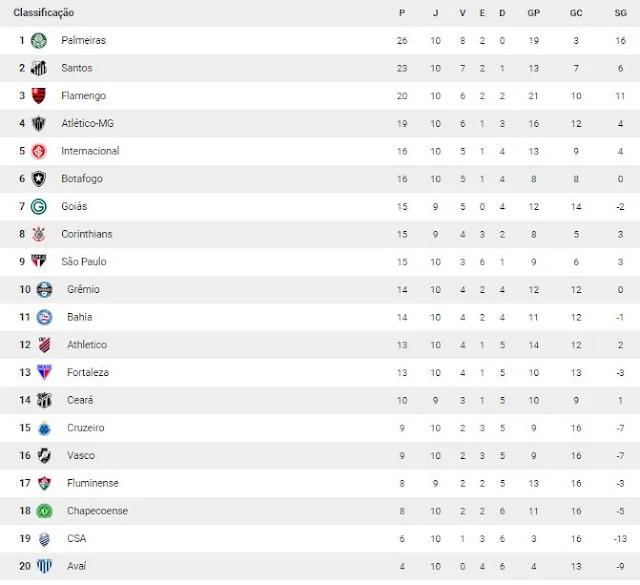Open the Fluminense team link
Viewport: 640px width, 585px height.
93,483
